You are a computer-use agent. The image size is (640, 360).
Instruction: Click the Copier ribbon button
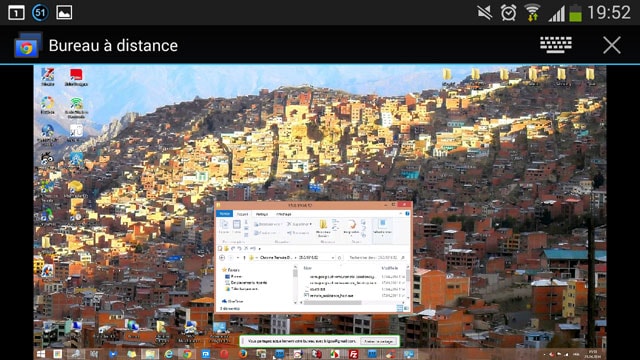(x=224, y=227)
